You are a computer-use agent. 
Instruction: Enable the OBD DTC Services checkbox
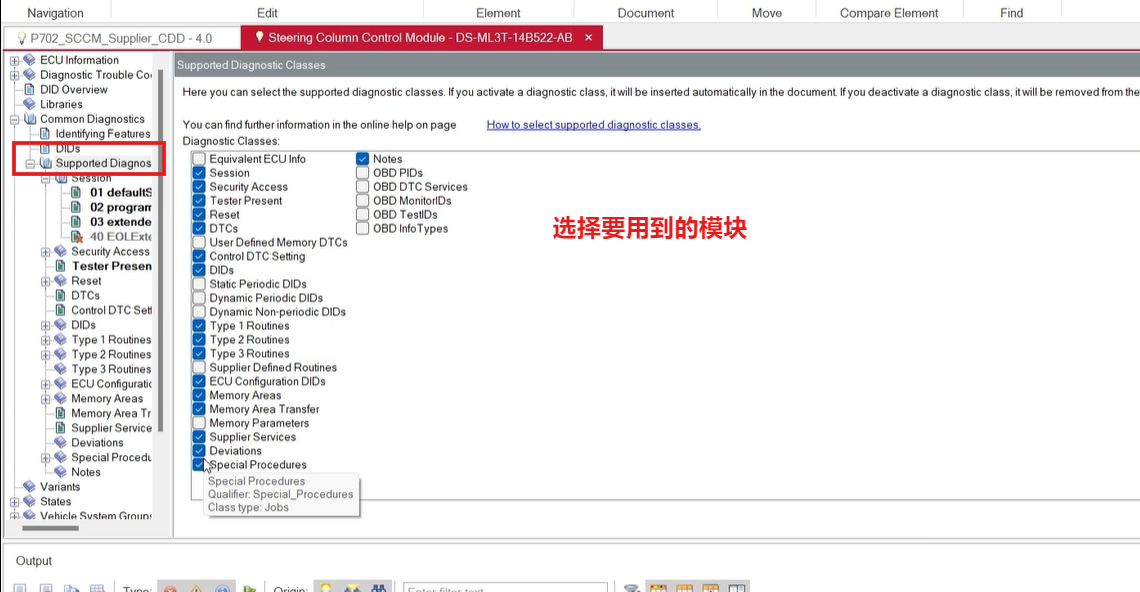[363, 187]
